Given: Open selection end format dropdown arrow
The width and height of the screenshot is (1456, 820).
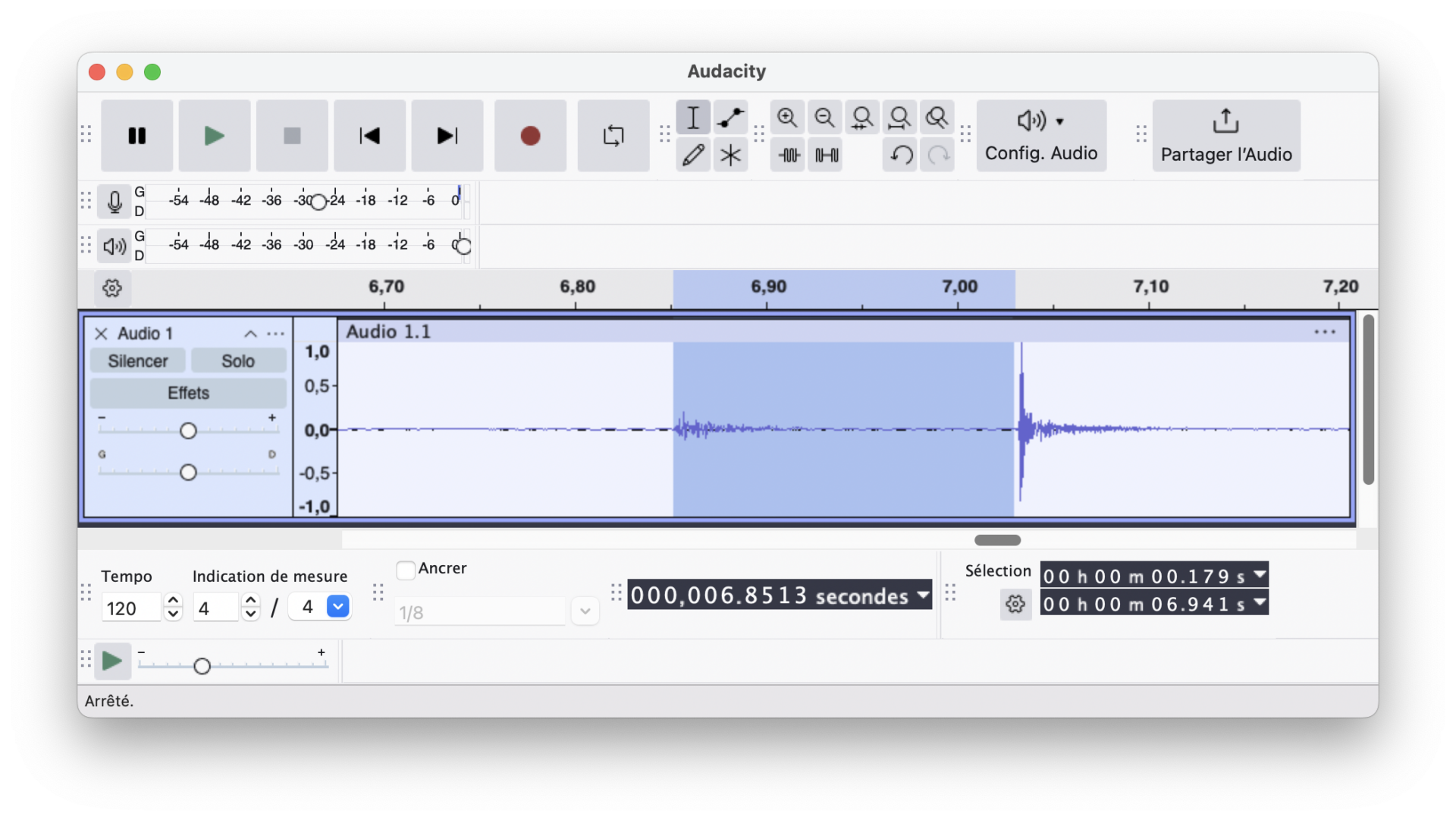Looking at the screenshot, I should (x=1260, y=602).
